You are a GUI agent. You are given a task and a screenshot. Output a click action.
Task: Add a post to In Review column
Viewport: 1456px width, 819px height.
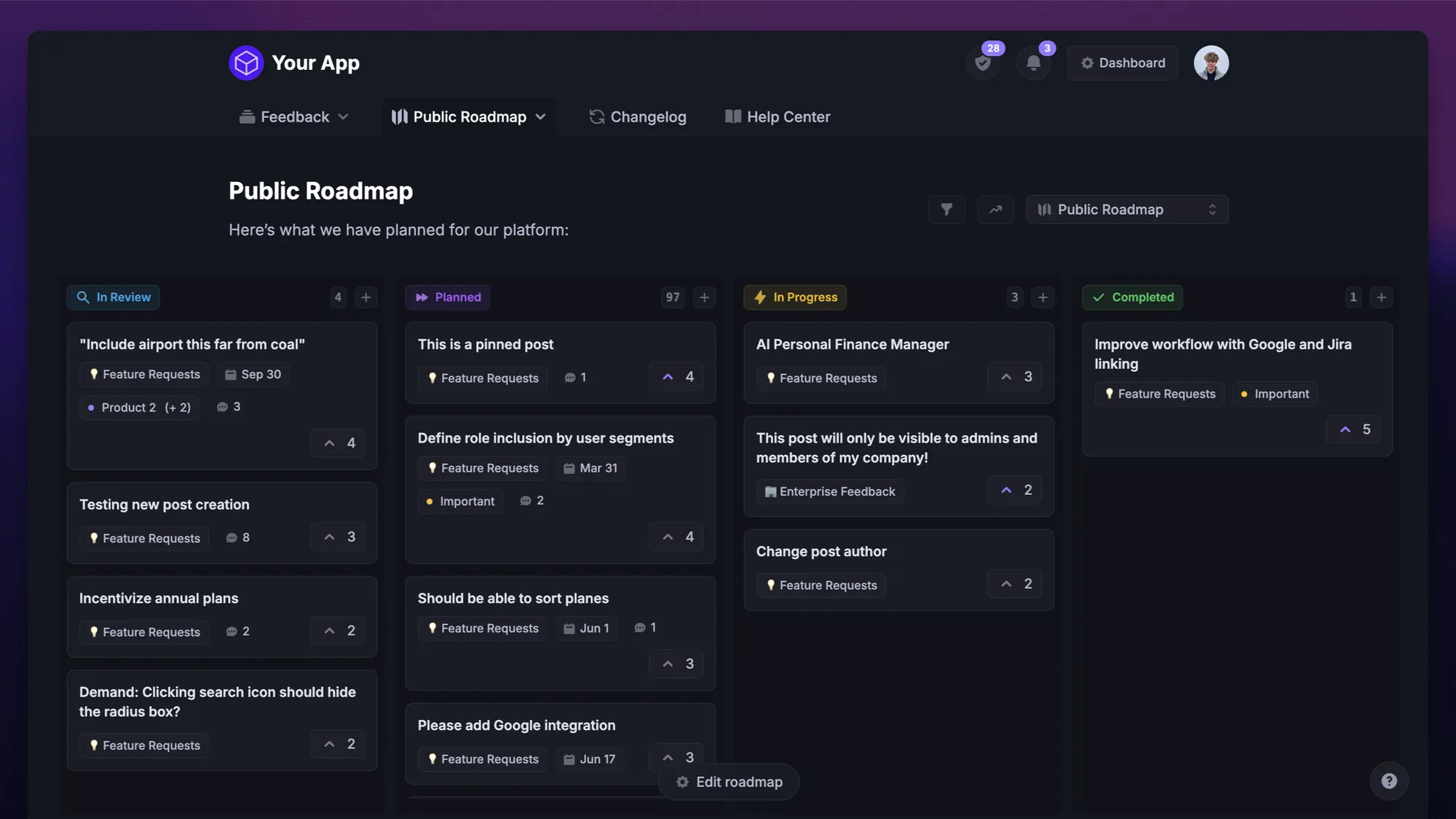(x=366, y=297)
